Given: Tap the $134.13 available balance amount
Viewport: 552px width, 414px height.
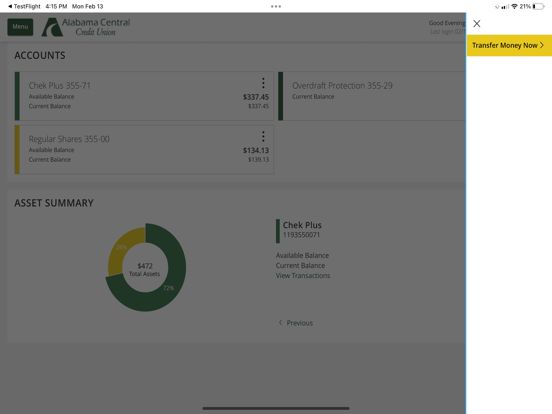Looking at the screenshot, I should (256, 151).
